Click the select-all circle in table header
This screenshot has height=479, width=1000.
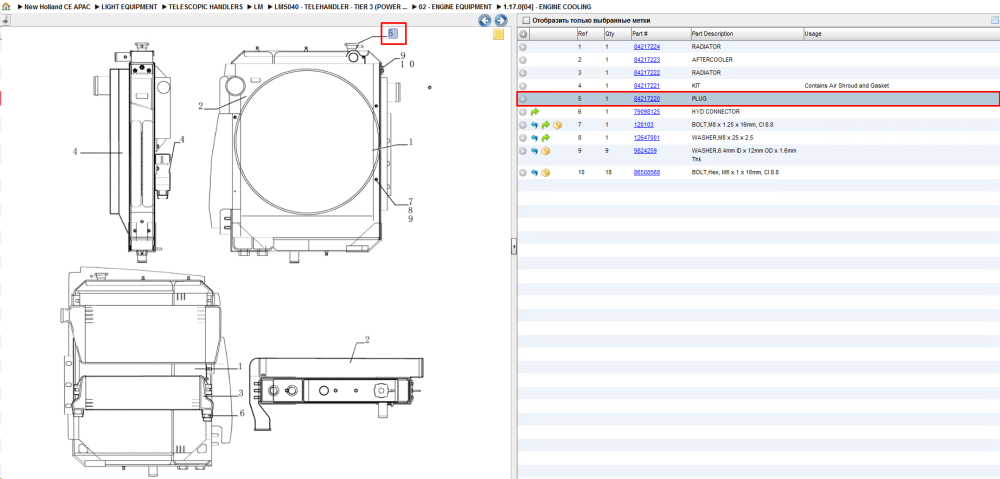(x=523, y=34)
